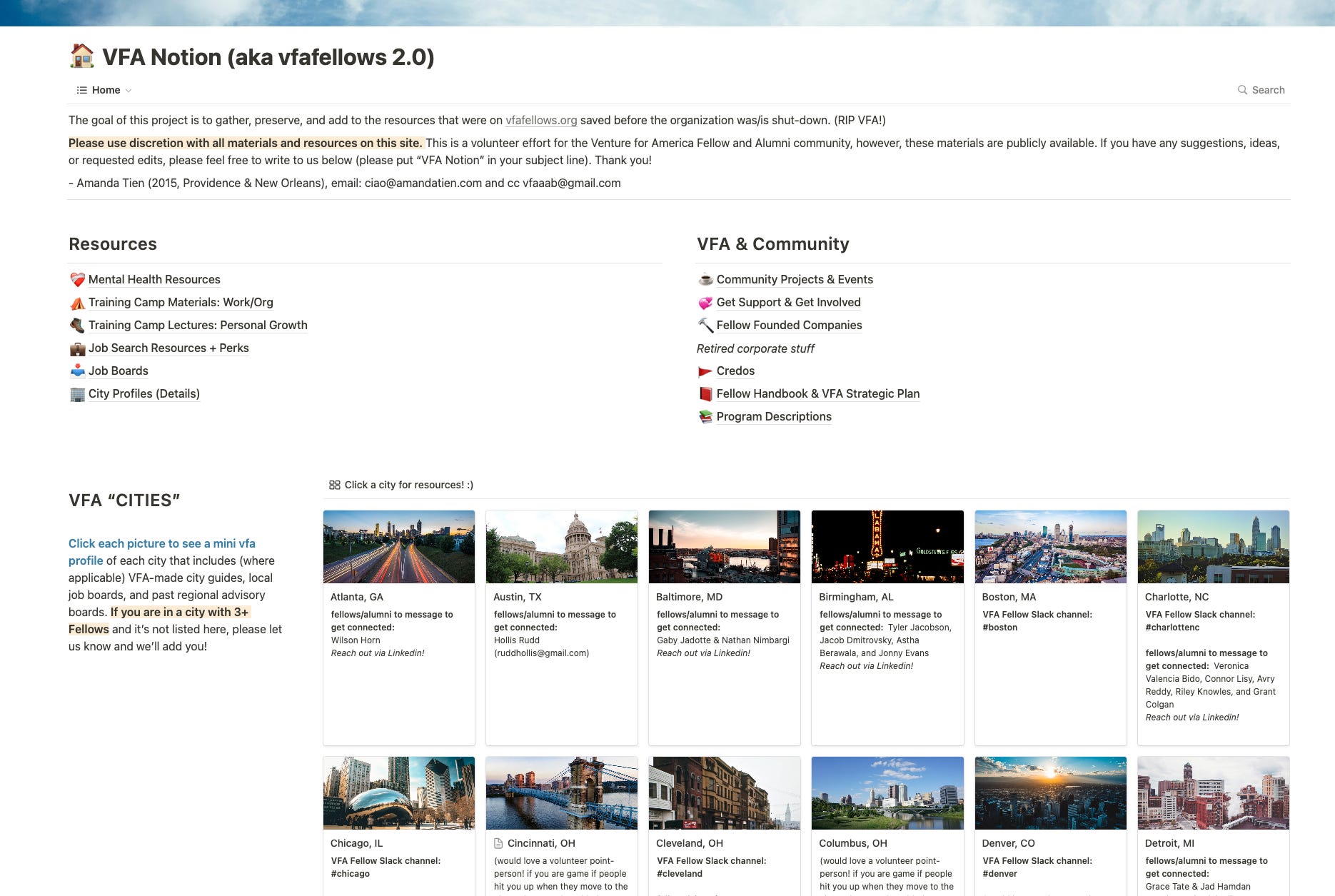Open the Birmingham, AL night photo
Screen dimensions: 1335x896
[887, 547]
